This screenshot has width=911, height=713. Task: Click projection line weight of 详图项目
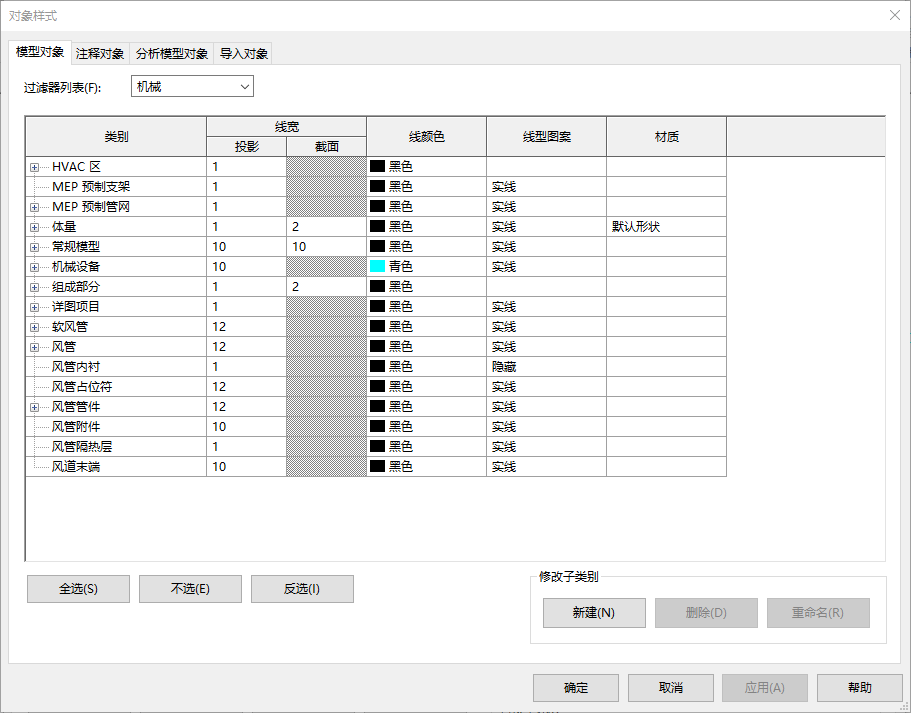(x=246, y=307)
